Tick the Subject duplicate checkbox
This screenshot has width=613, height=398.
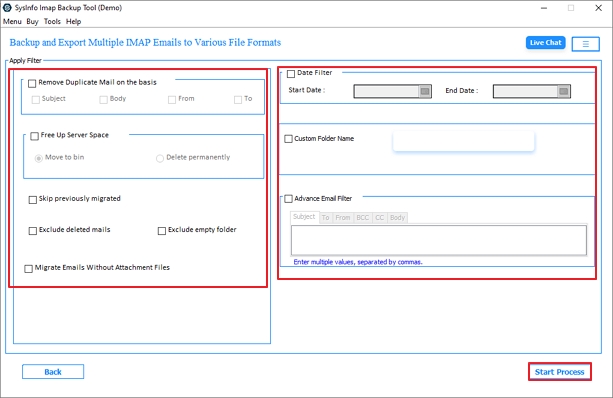pos(36,100)
